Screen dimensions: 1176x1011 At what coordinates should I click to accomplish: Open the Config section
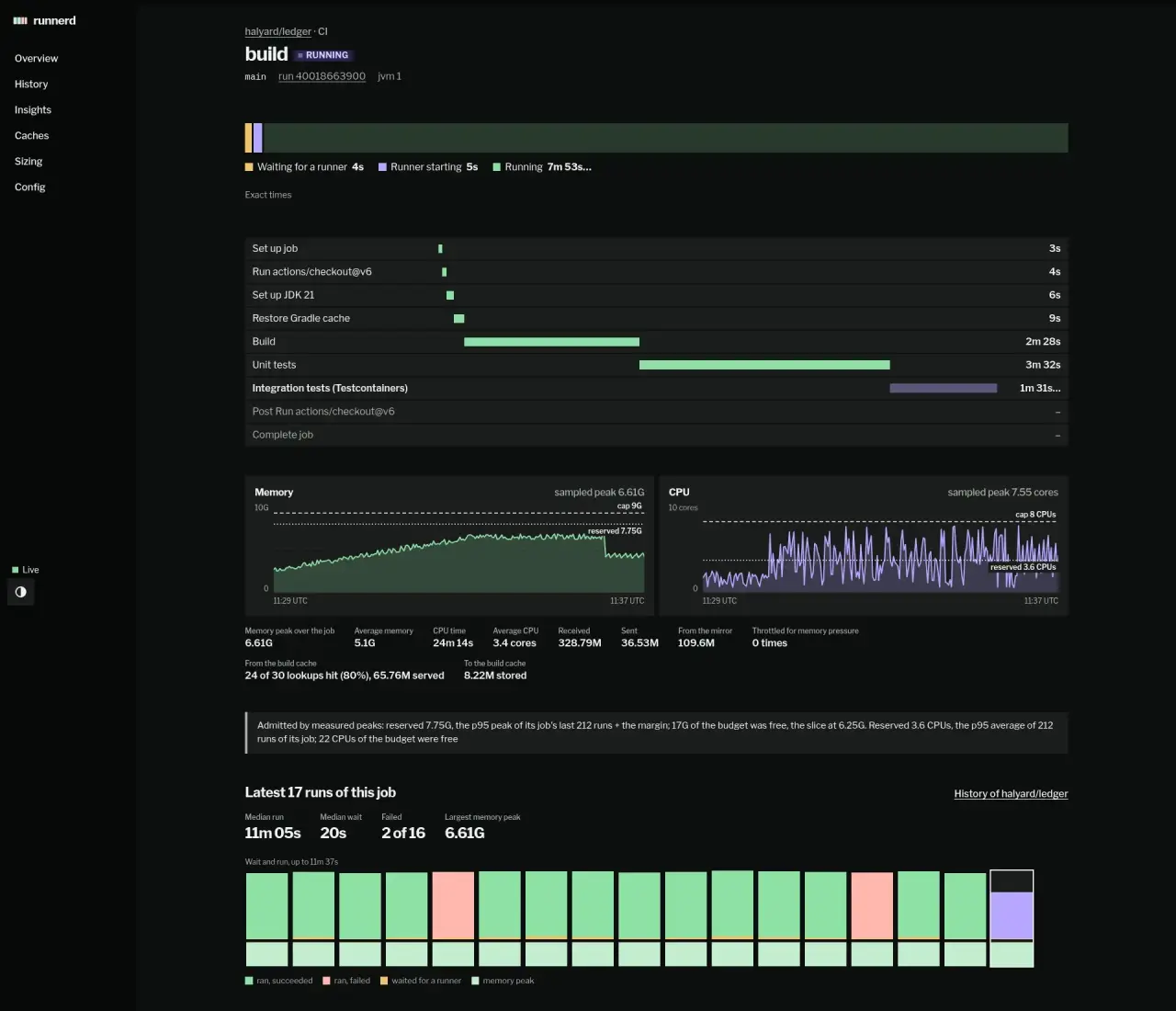click(x=29, y=187)
